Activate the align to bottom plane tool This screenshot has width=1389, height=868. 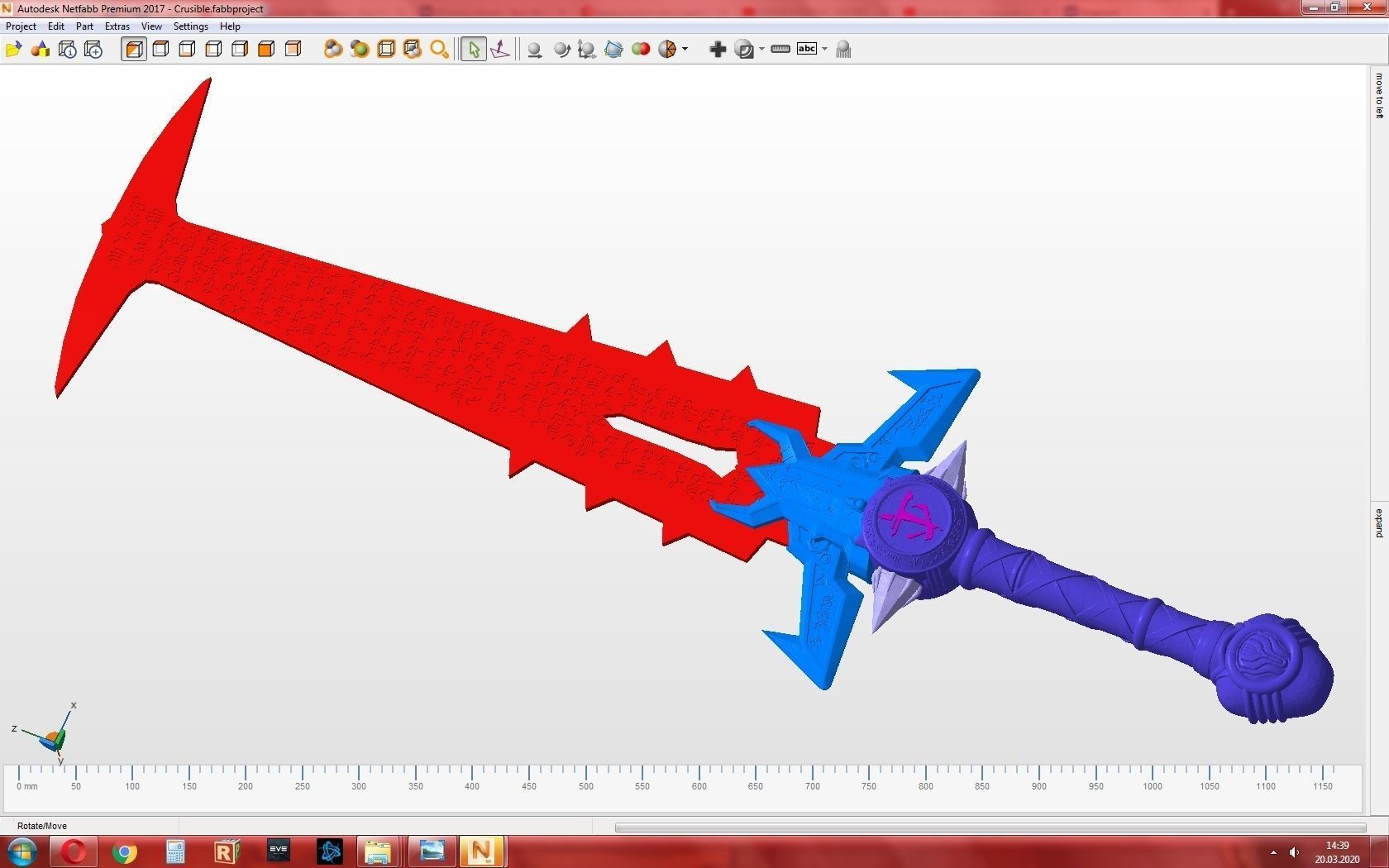click(x=500, y=50)
